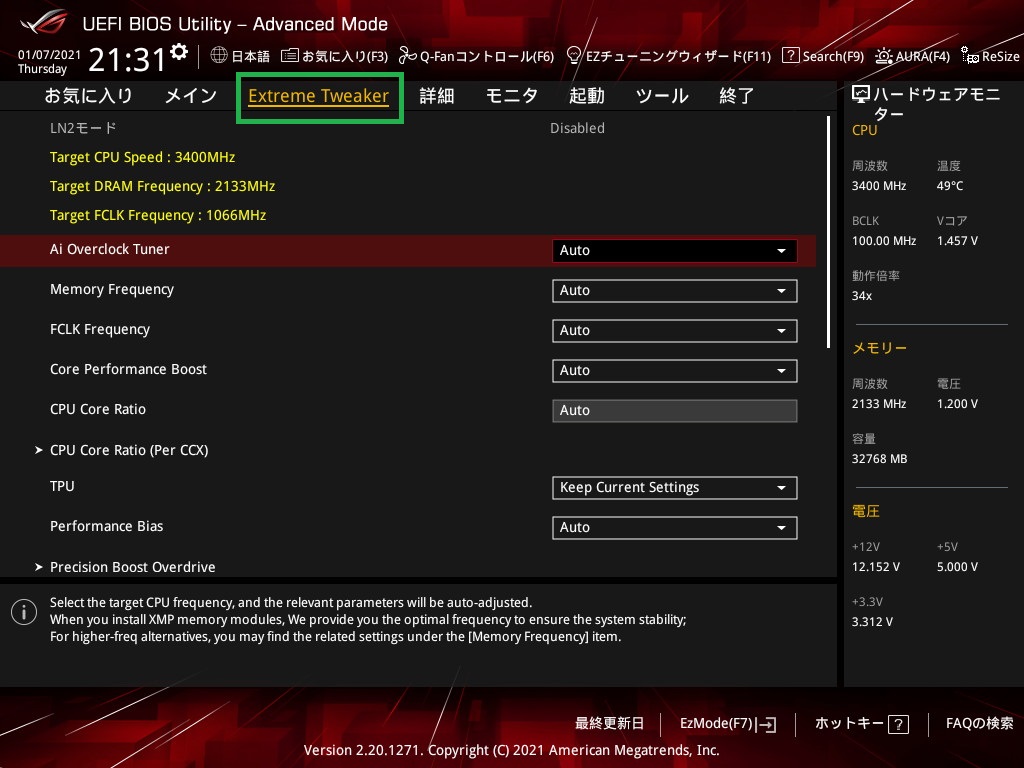Open the 終了 tab
Viewport: 1024px width, 768px height.
point(737,96)
